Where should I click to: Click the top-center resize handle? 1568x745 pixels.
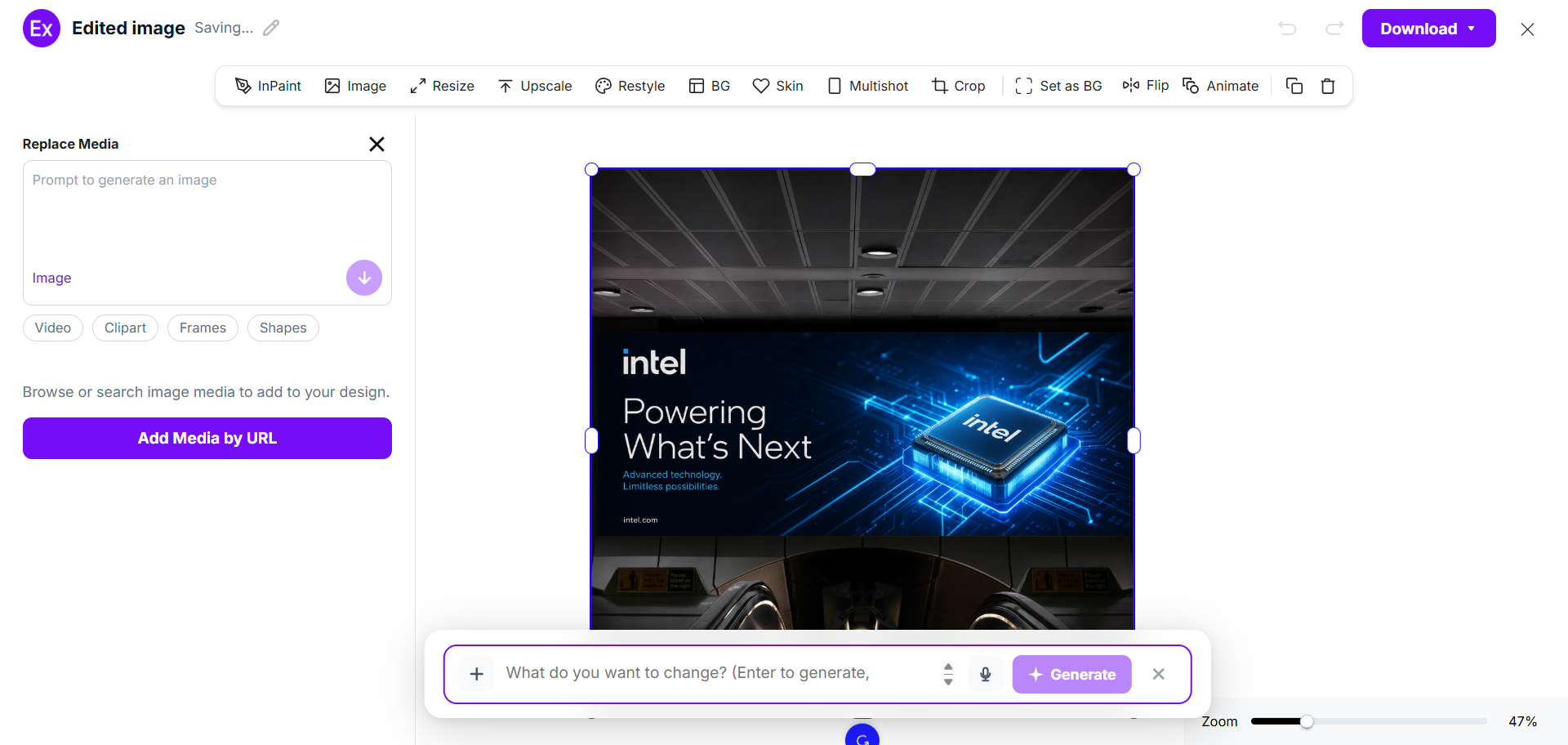click(x=862, y=169)
